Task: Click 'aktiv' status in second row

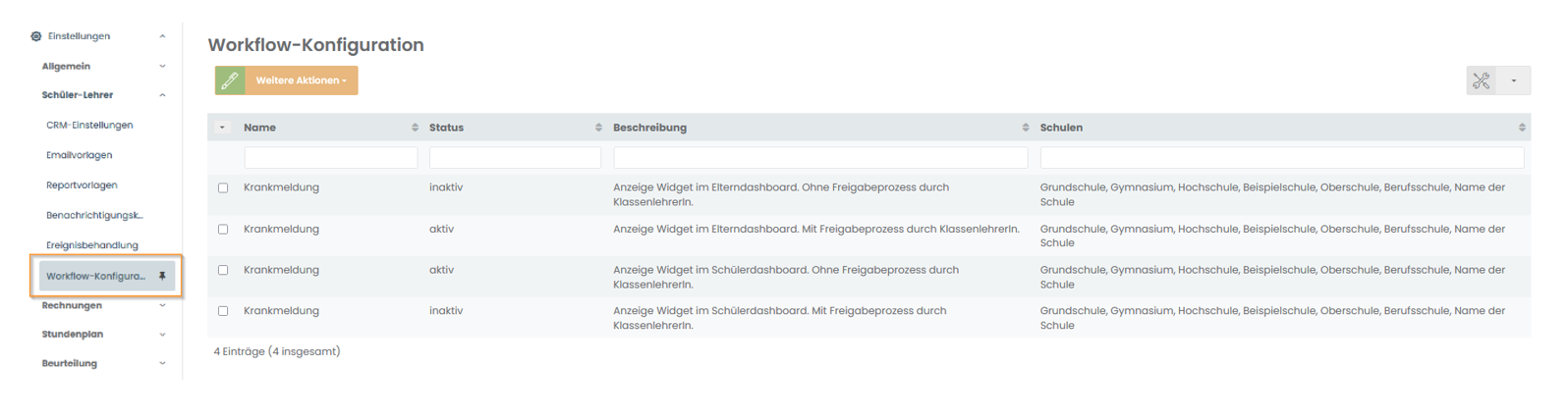Action: point(441,229)
